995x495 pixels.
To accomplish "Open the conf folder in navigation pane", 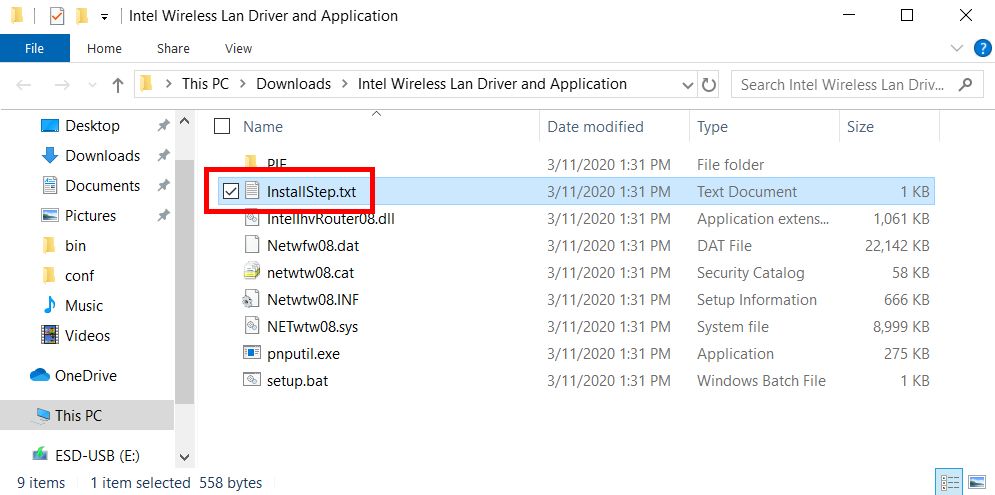I will 79,275.
